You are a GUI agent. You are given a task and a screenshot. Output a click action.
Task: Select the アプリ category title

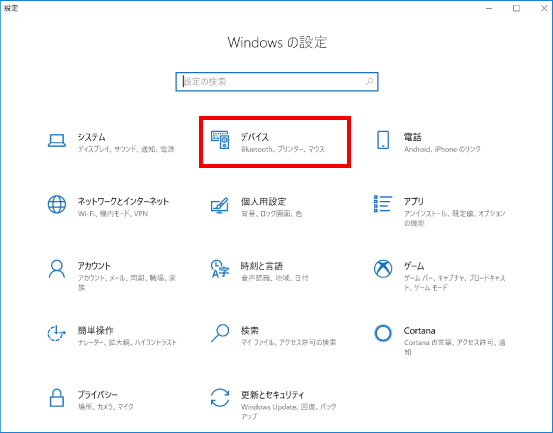click(x=414, y=201)
